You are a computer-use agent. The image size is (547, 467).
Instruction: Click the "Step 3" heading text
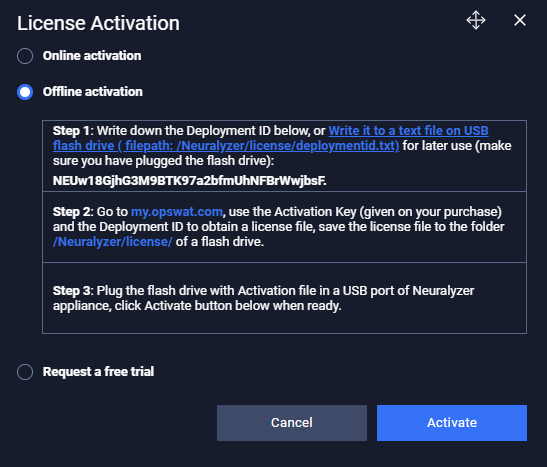point(72,291)
